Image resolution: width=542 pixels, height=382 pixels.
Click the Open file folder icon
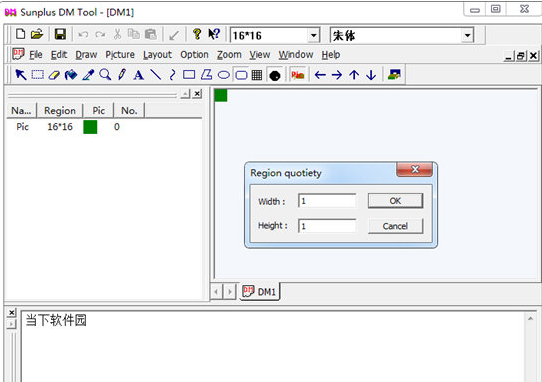click(x=37, y=34)
